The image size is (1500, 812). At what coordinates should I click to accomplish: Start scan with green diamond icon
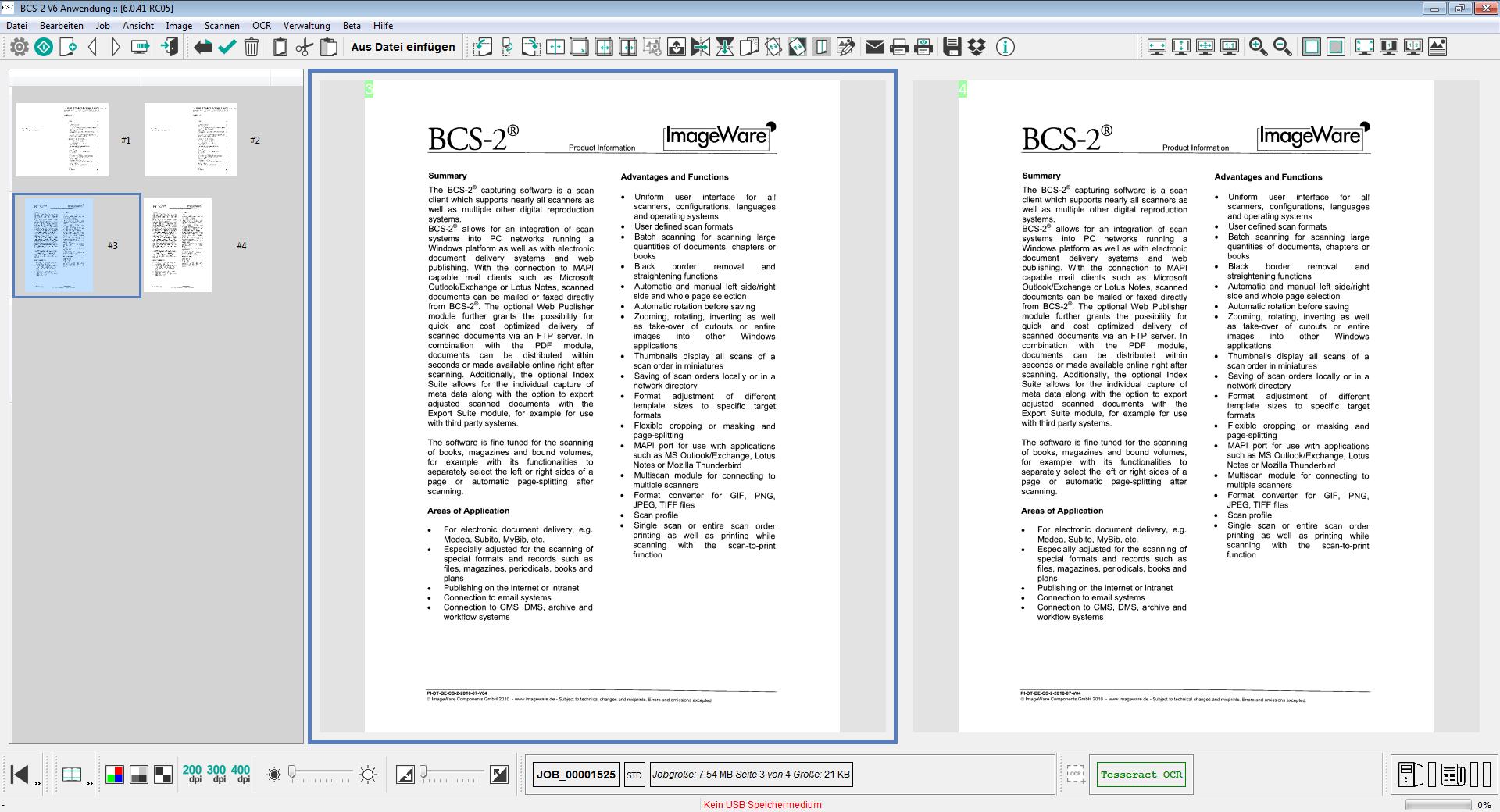click(x=44, y=47)
